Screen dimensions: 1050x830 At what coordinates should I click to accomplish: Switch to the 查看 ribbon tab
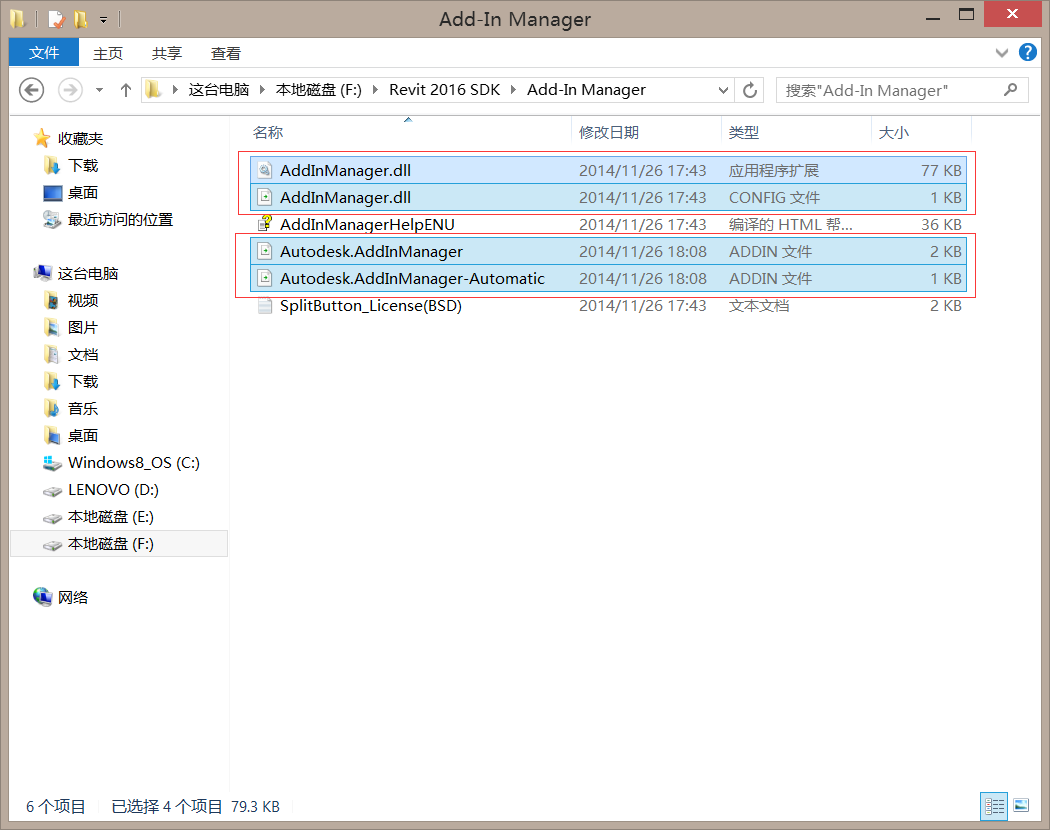click(226, 54)
